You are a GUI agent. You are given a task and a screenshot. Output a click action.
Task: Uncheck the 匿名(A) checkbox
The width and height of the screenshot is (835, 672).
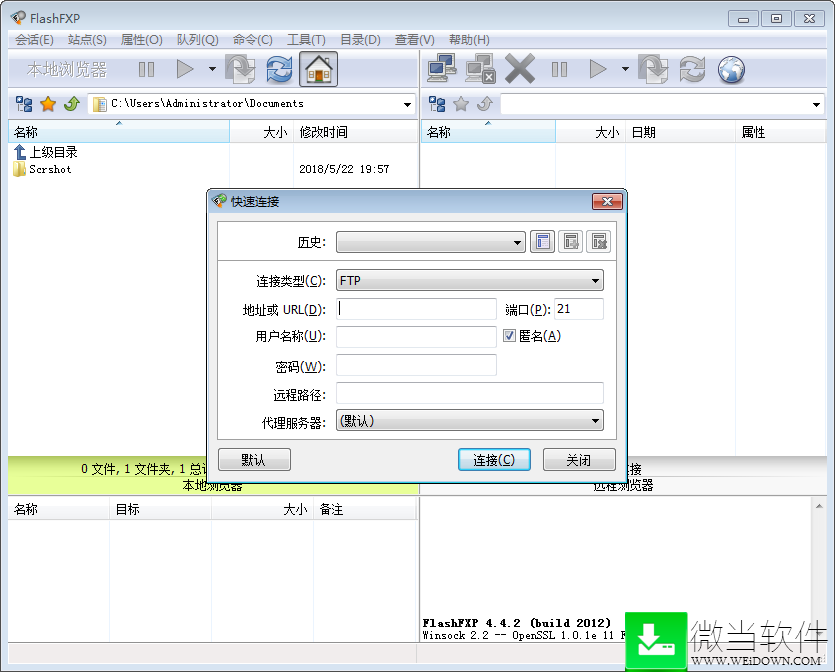coord(509,335)
